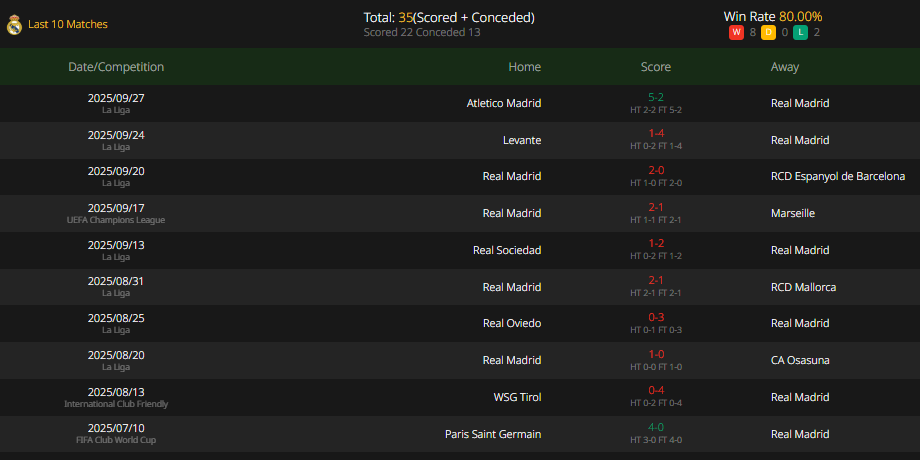Click the Levante home team name
920x460 pixels.
pos(522,140)
